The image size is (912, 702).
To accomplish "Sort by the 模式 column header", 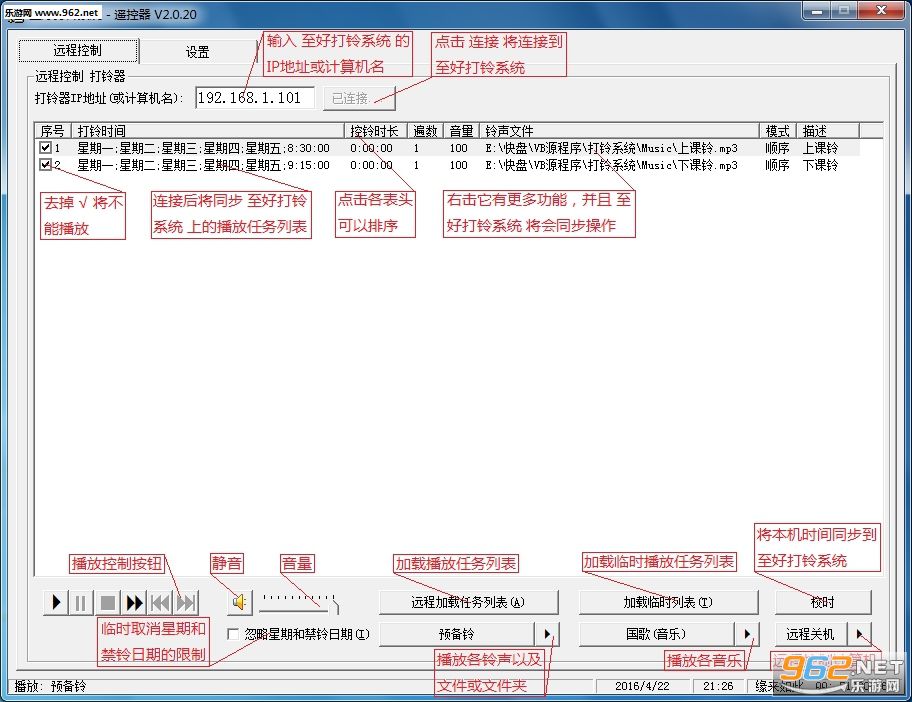I will pyautogui.click(x=778, y=131).
